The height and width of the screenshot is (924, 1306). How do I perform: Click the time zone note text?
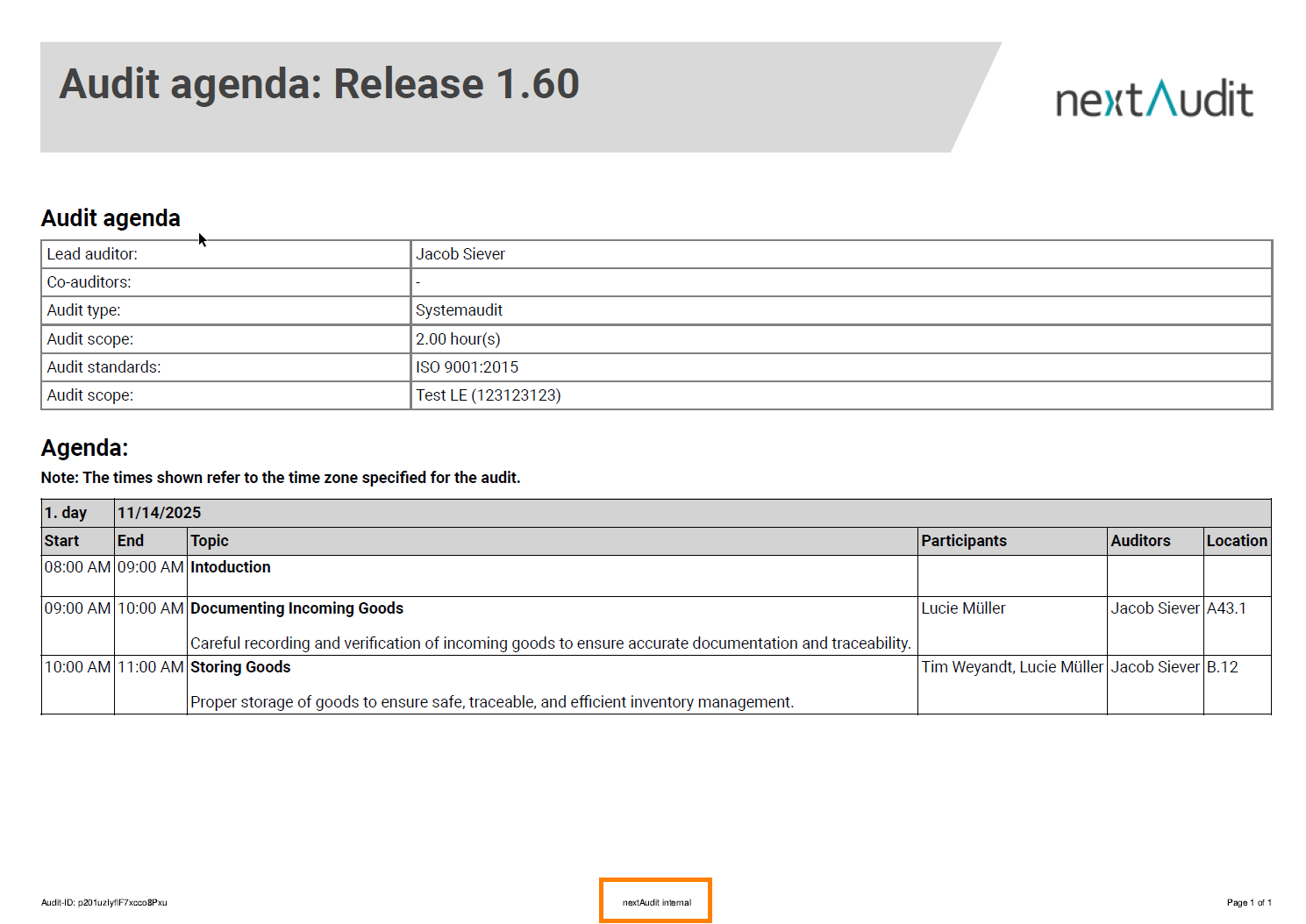(281, 478)
